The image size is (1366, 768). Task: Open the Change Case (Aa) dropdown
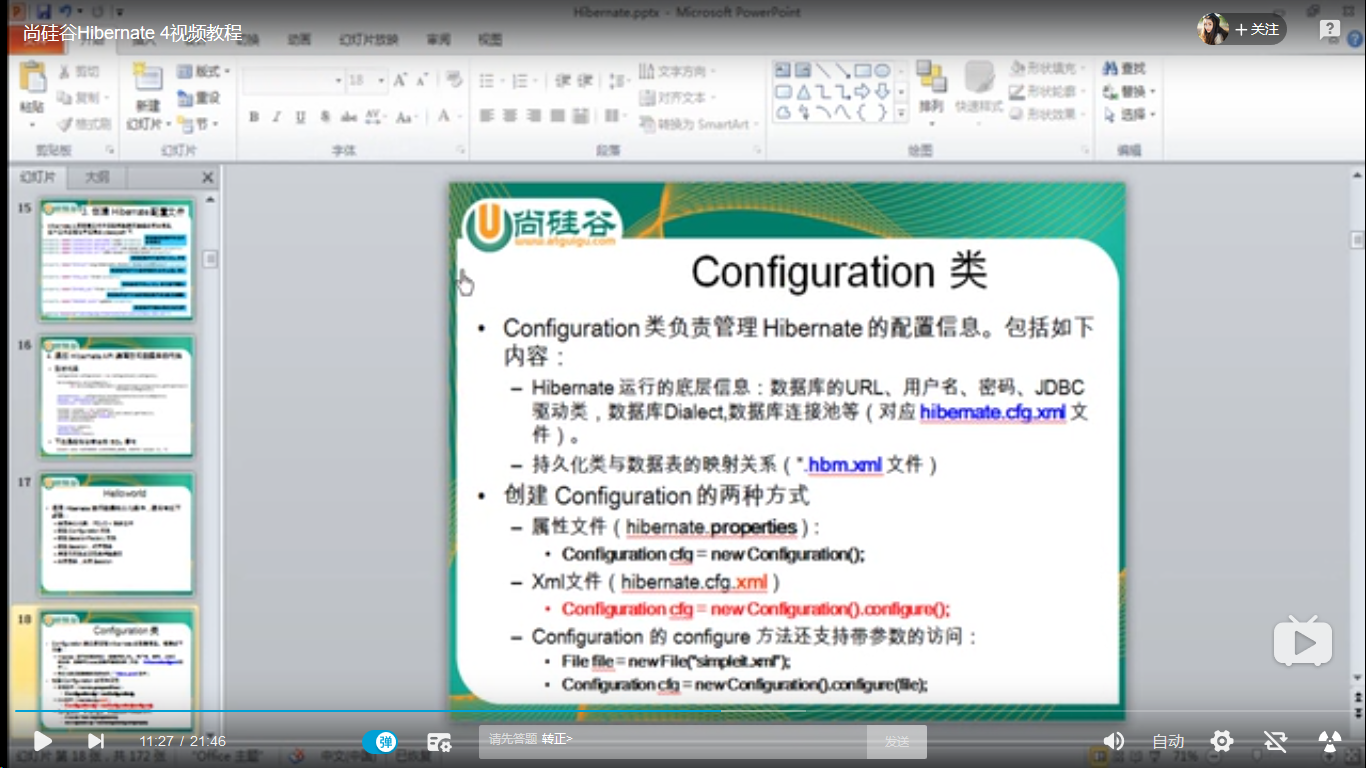(406, 117)
